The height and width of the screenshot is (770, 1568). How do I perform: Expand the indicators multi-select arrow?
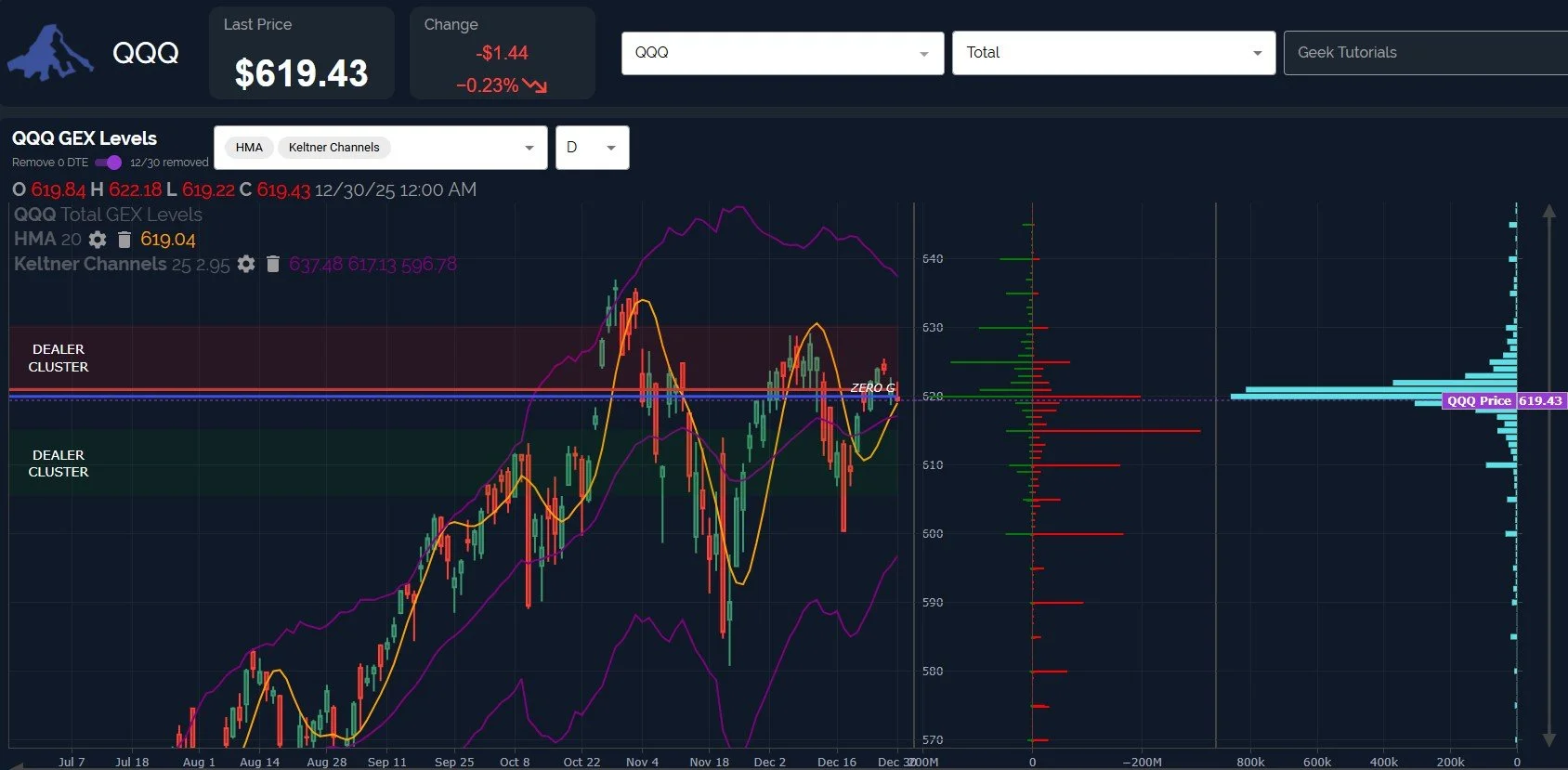pos(529,148)
